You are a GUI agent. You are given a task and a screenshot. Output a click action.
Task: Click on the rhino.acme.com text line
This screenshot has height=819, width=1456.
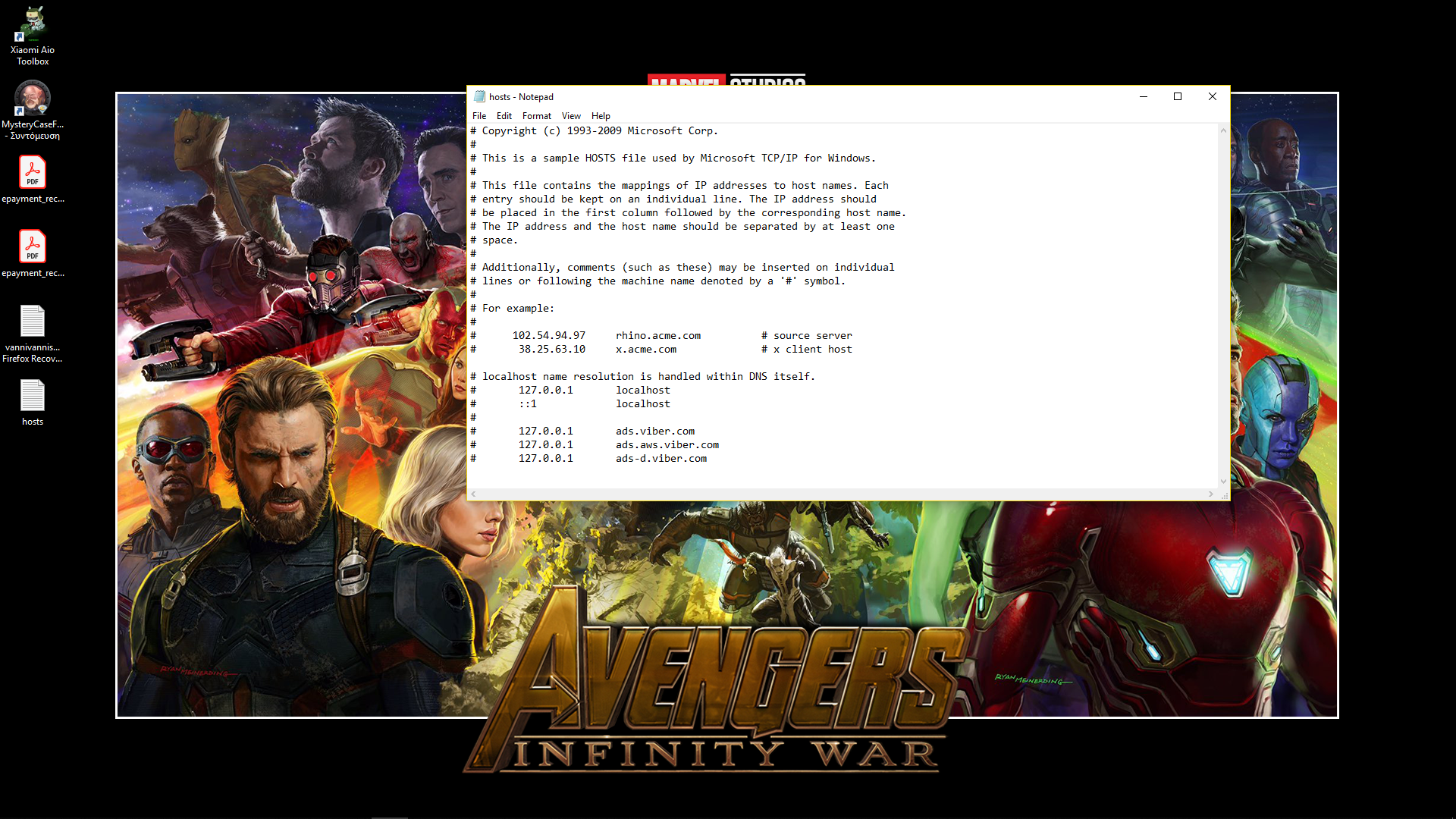(658, 336)
